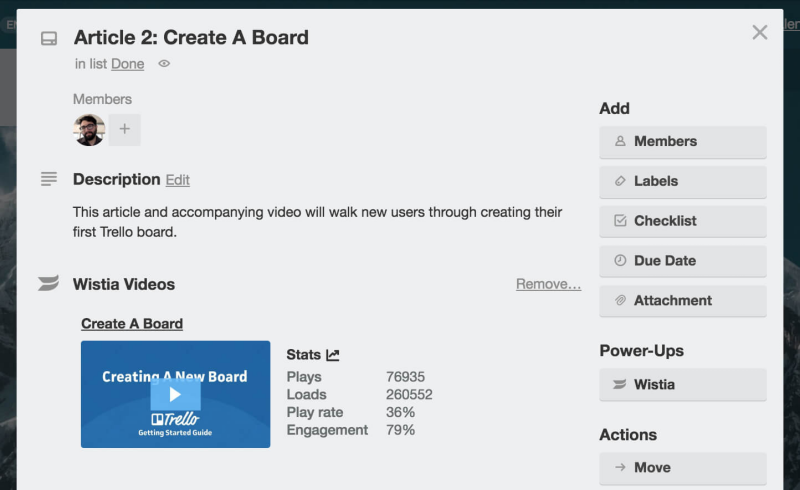800x490 pixels.
Task: Open the Done list link
Action: [x=128, y=64]
